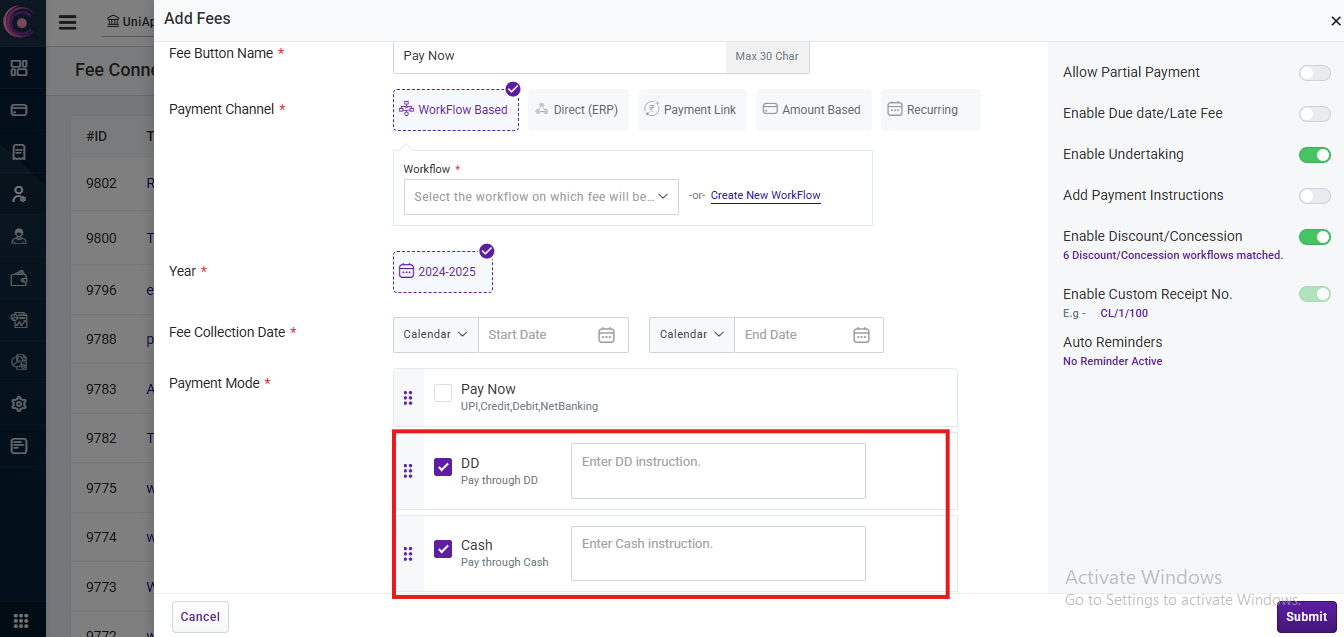This screenshot has height=637, width=1344.
Task: Enable the Allow Partial Payment toggle
Action: click(x=1314, y=73)
